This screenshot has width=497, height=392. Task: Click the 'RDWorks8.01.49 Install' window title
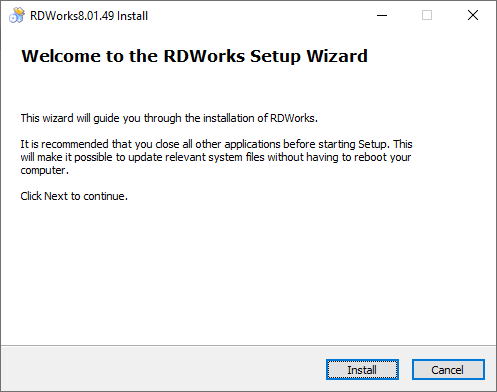(x=89, y=16)
